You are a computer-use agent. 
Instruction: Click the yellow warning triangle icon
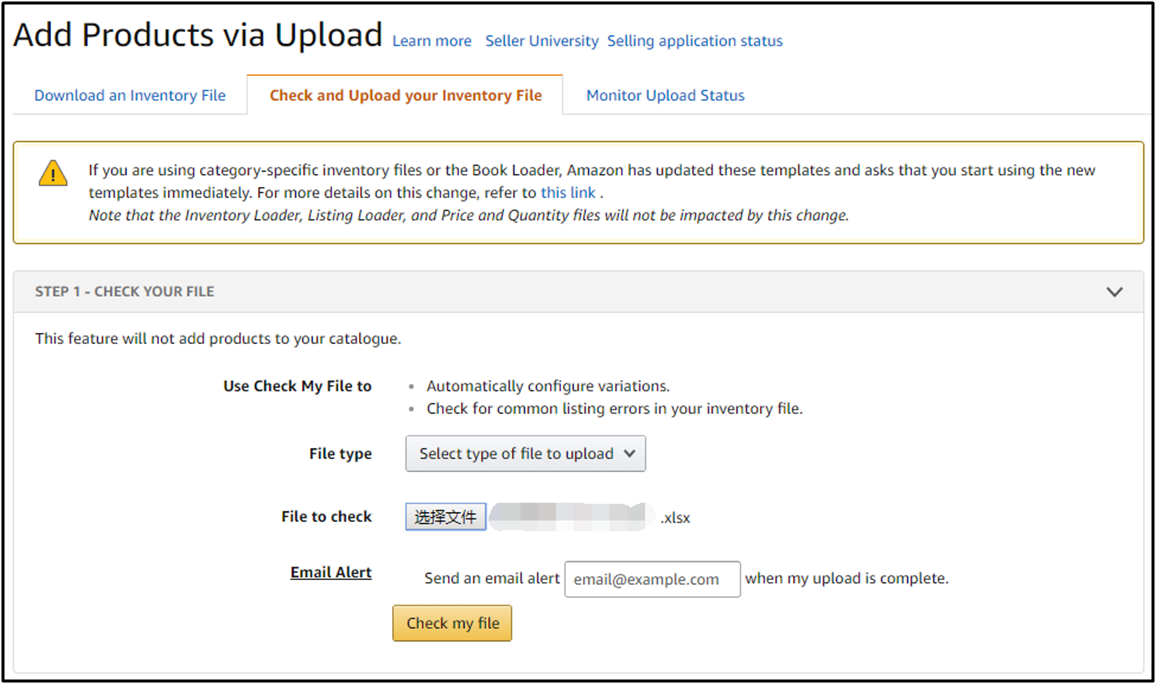click(x=53, y=173)
